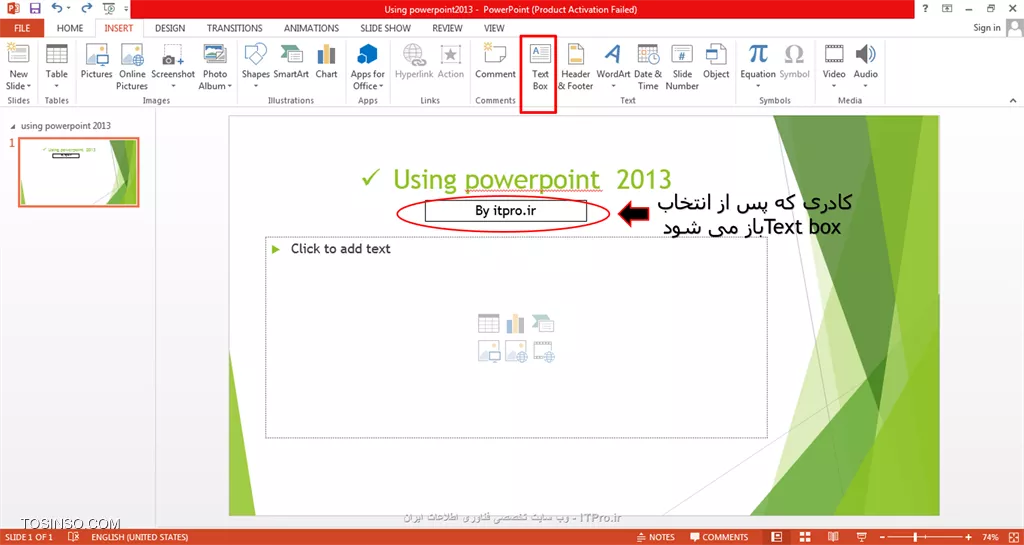1024x545 pixels.
Task: Insert Pictures from the ribbon
Action: (x=97, y=62)
